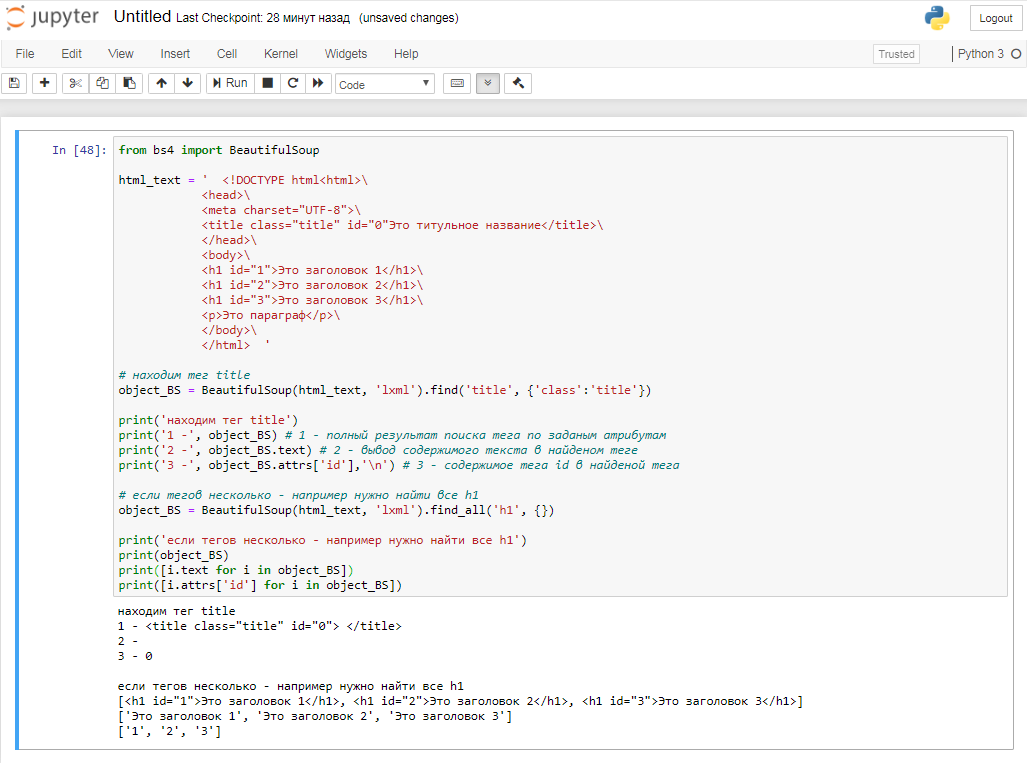Cut selected cells with scissors icon
1027x763 pixels.
click(x=75, y=83)
